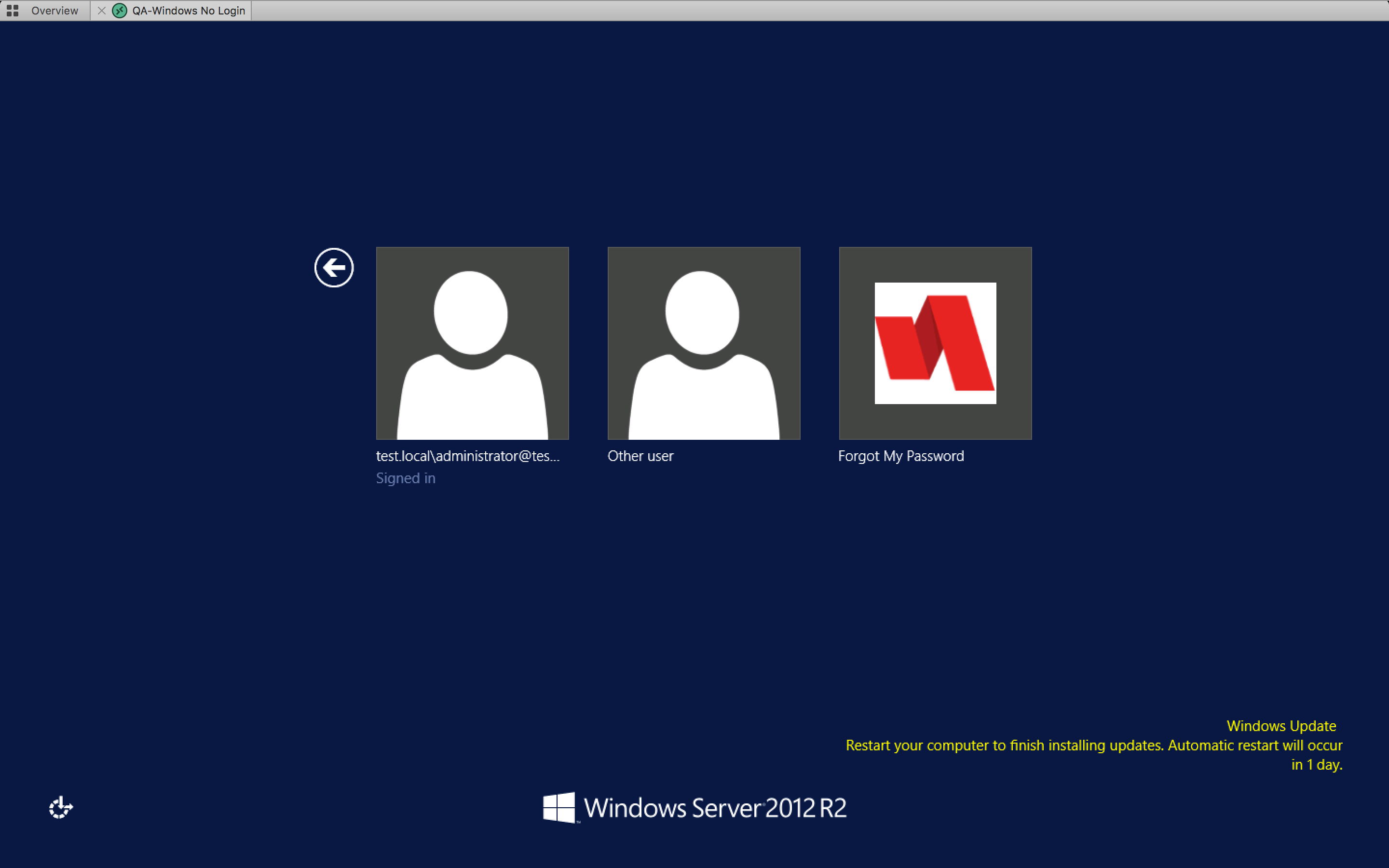Click the "Signed in" status text
The image size is (1389, 868).
tap(405, 478)
